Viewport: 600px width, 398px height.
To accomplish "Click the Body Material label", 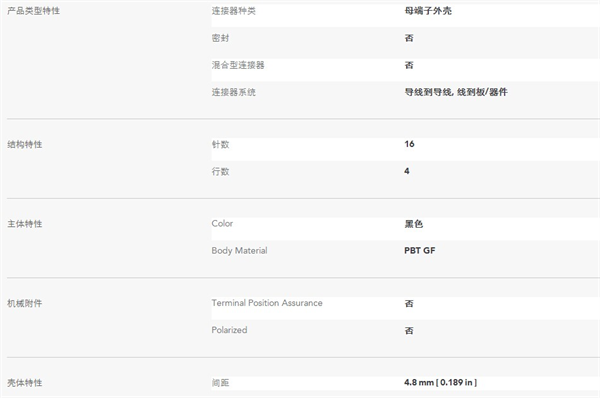I will [x=239, y=251].
